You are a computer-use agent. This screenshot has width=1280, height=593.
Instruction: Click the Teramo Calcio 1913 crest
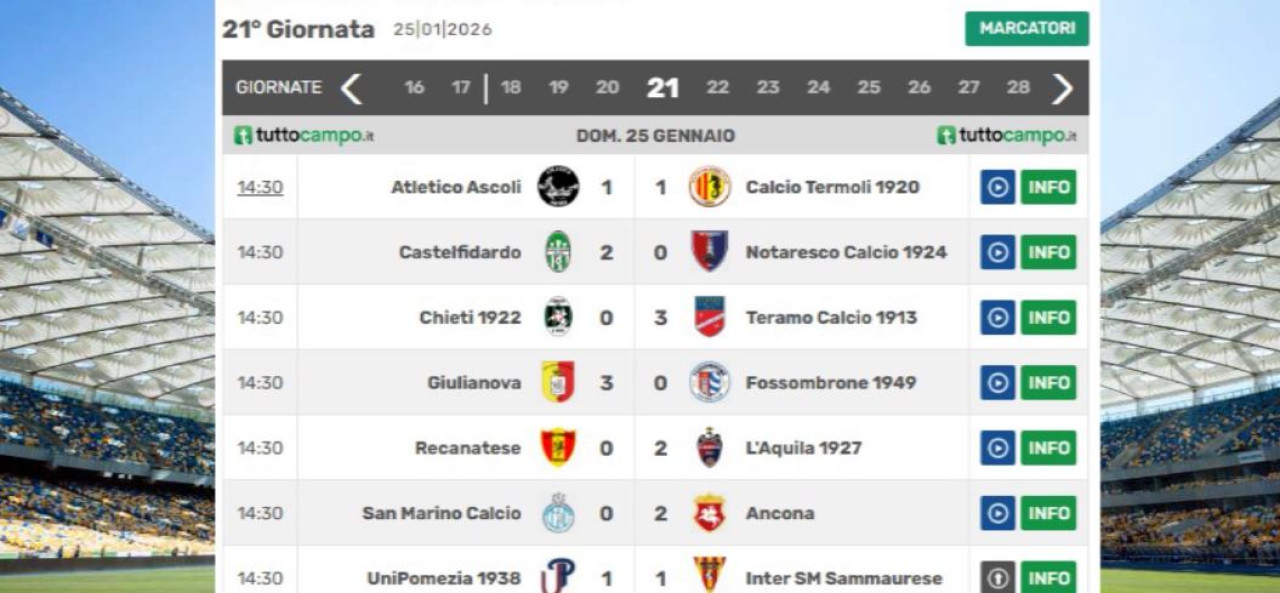tap(710, 317)
